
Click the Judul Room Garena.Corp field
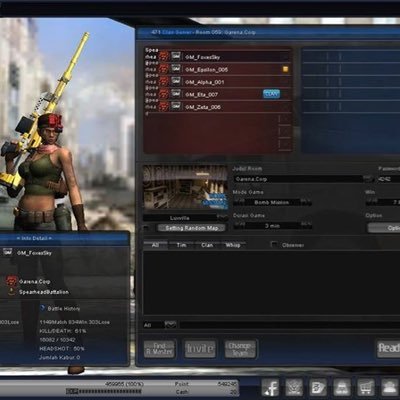coord(298,179)
